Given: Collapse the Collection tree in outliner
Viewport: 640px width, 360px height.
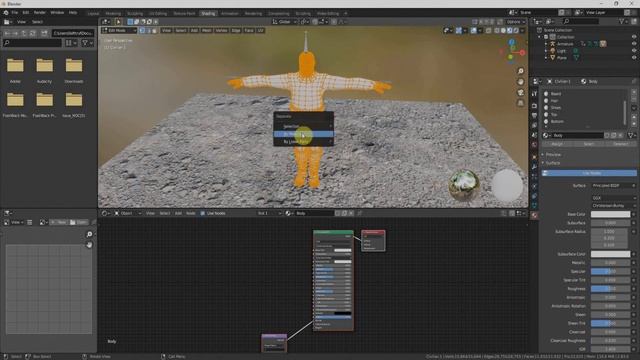Looking at the screenshot, I should pos(540,37).
